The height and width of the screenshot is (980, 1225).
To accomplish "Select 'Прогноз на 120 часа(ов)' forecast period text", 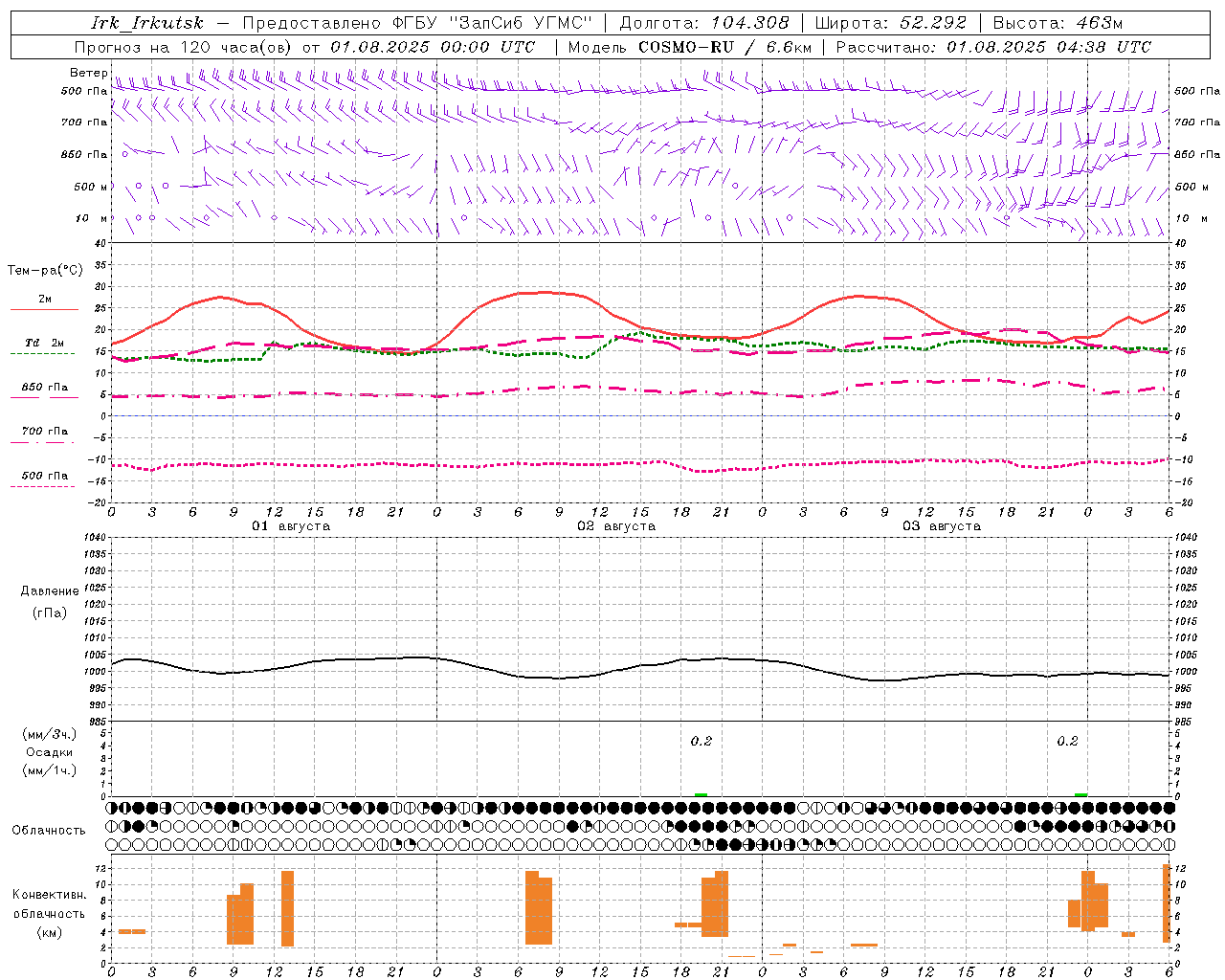I will [183, 47].
